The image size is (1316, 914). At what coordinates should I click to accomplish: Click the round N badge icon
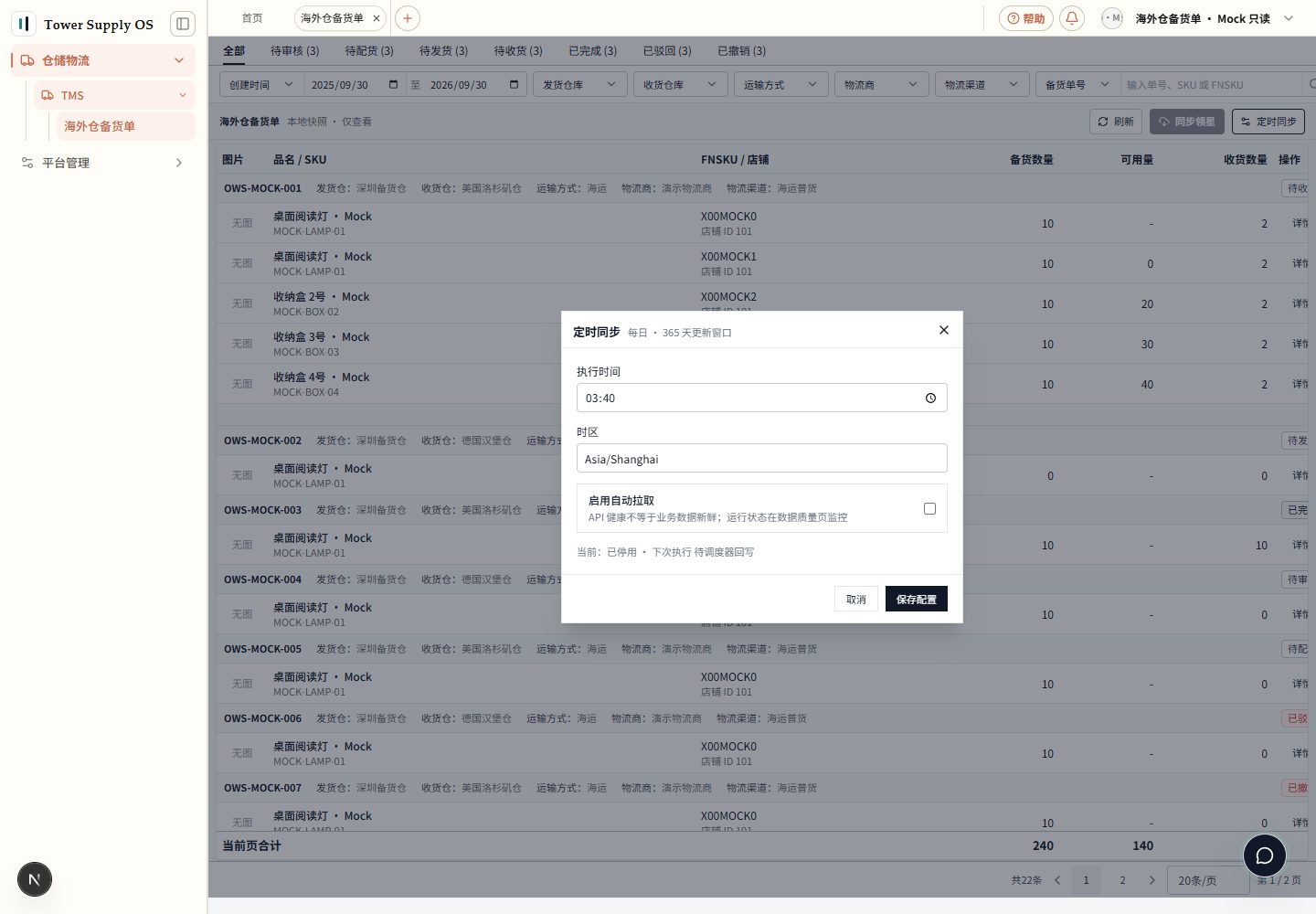tap(35, 879)
